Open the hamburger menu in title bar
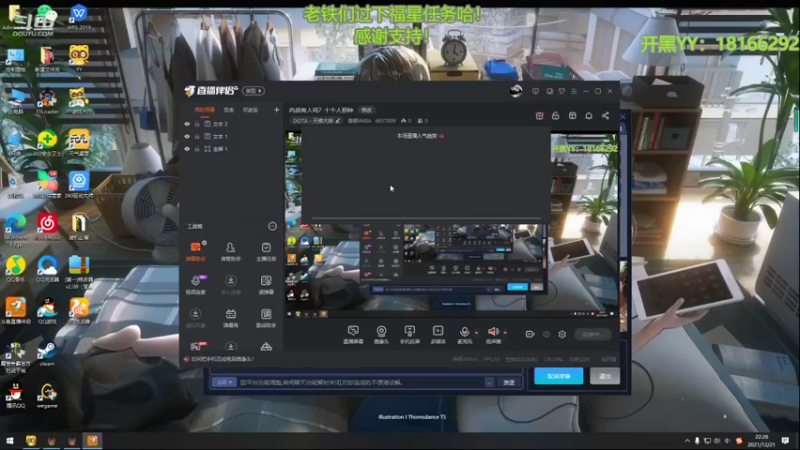The width and height of the screenshot is (800, 450). 574,91
